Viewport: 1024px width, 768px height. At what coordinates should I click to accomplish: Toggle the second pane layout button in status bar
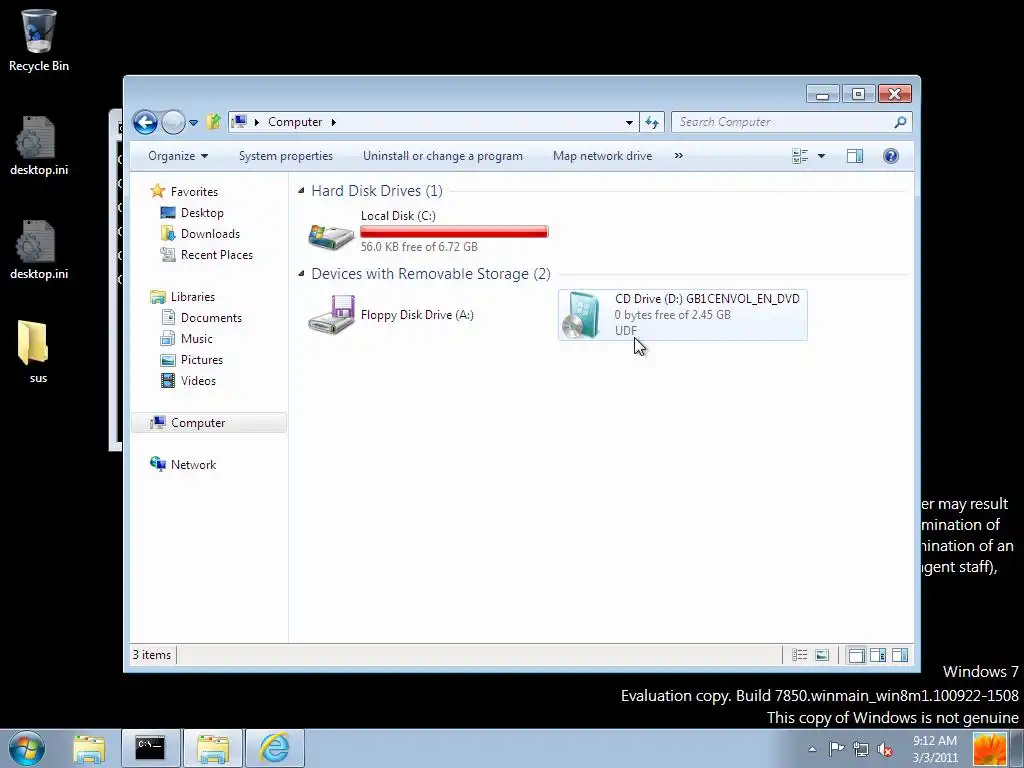[878, 655]
